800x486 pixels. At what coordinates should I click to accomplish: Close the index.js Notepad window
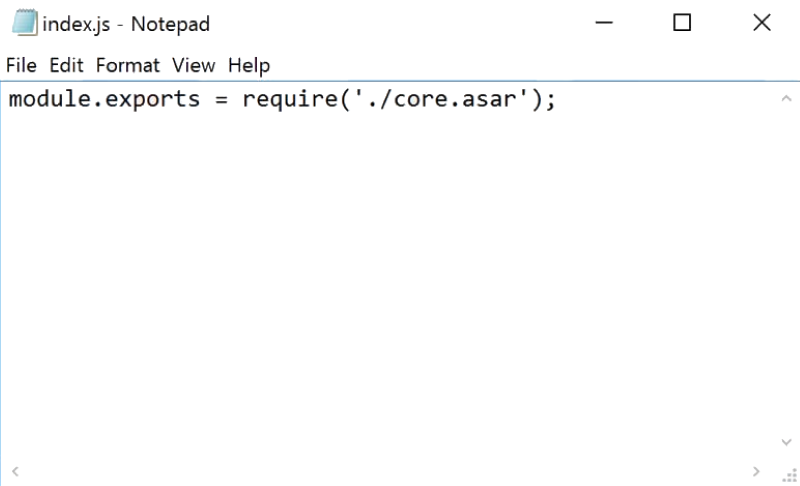click(761, 23)
